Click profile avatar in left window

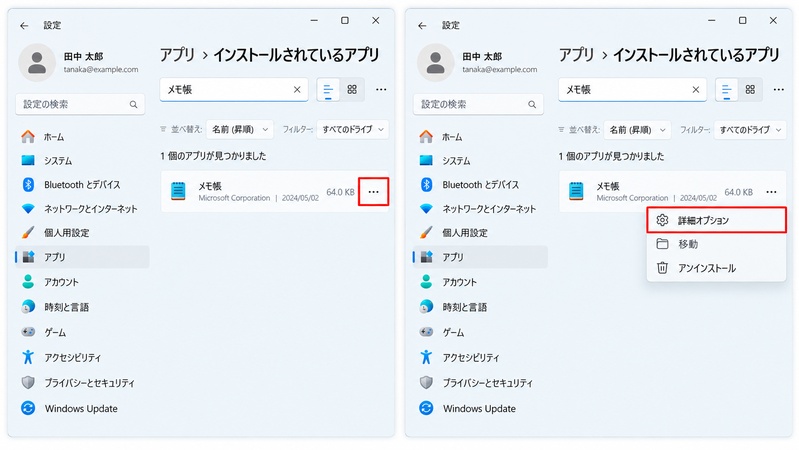(37, 63)
